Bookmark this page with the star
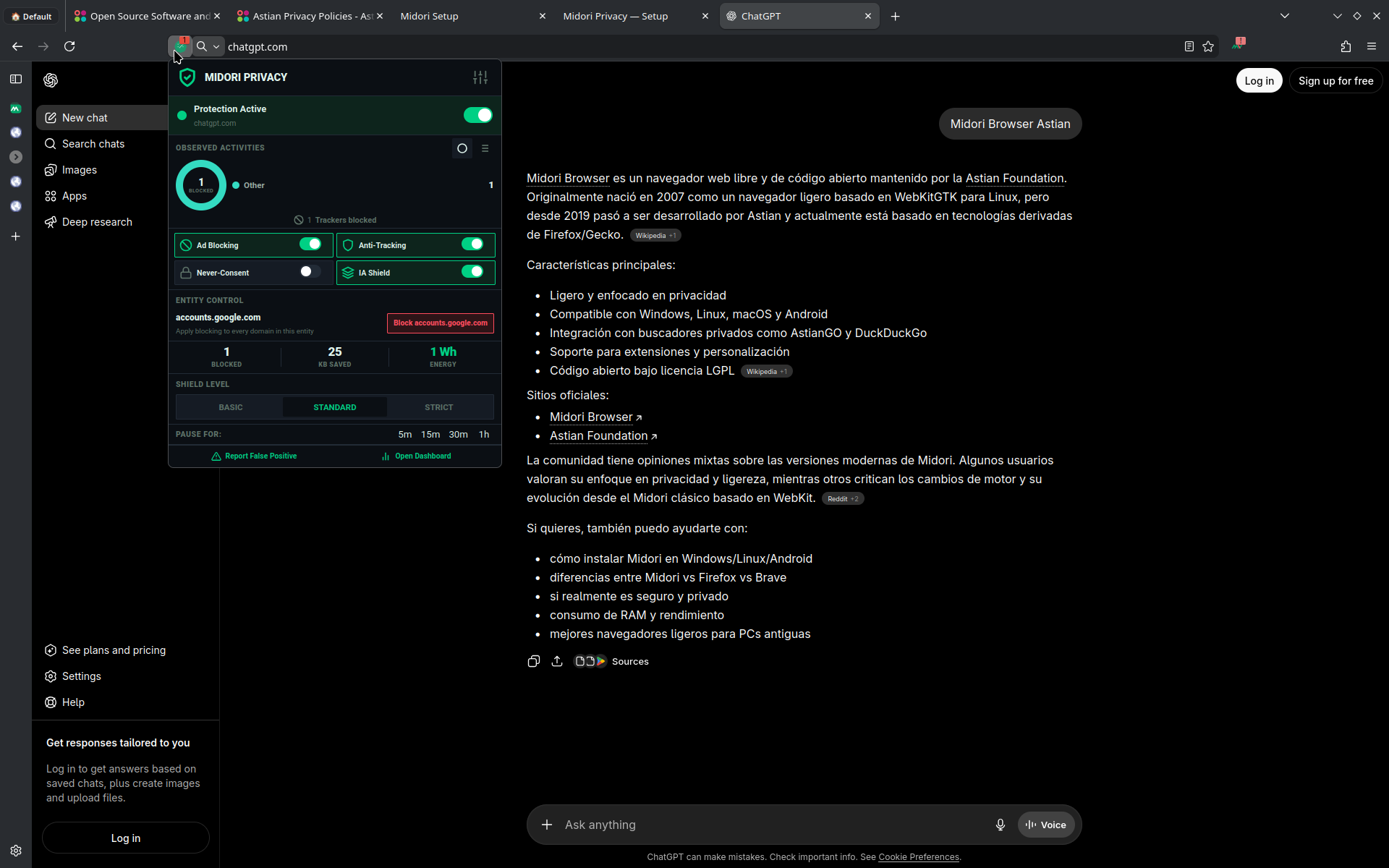Viewport: 1389px width, 868px height. click(1208, 46)
